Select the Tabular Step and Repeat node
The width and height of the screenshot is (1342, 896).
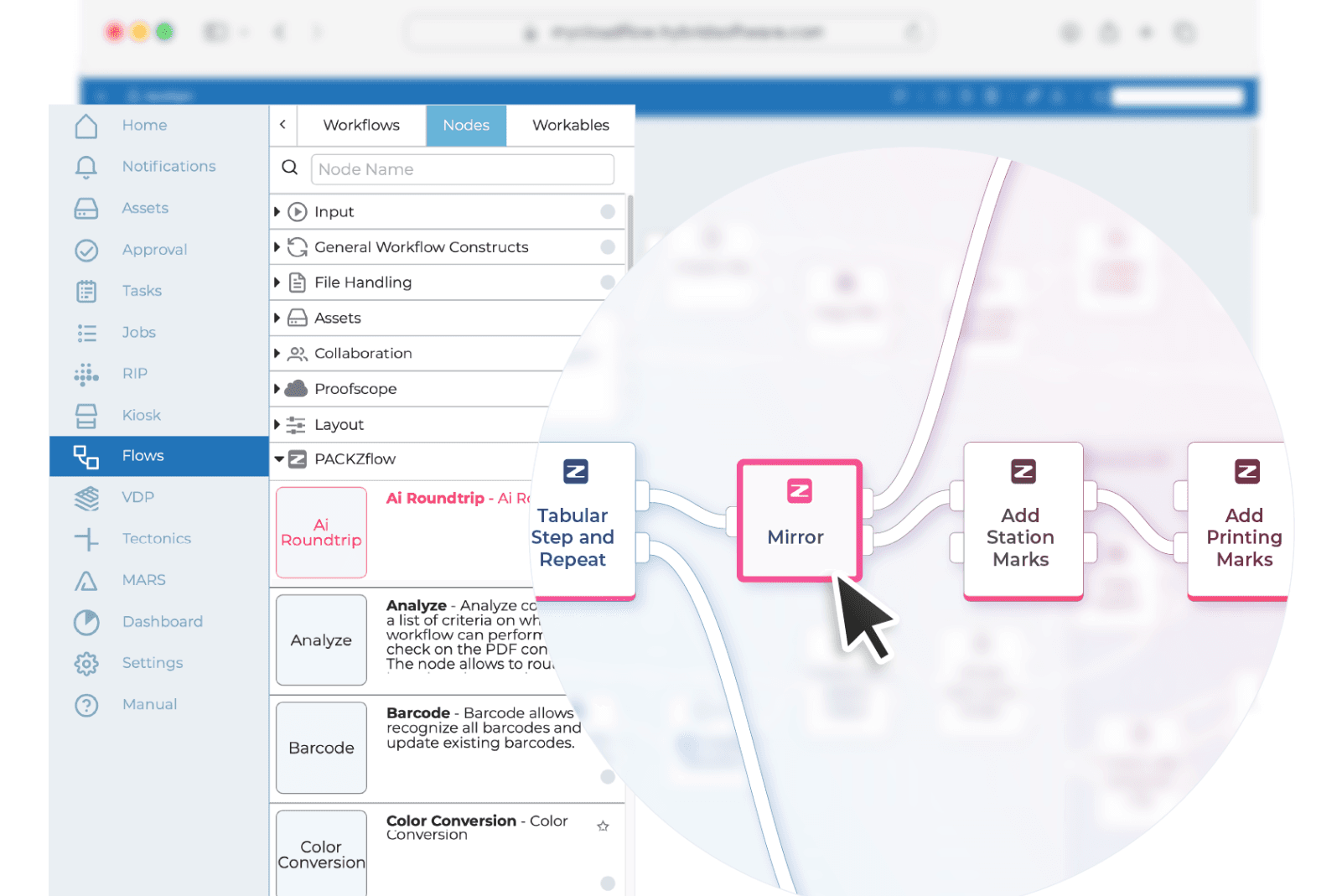click(x=584, y=521)
